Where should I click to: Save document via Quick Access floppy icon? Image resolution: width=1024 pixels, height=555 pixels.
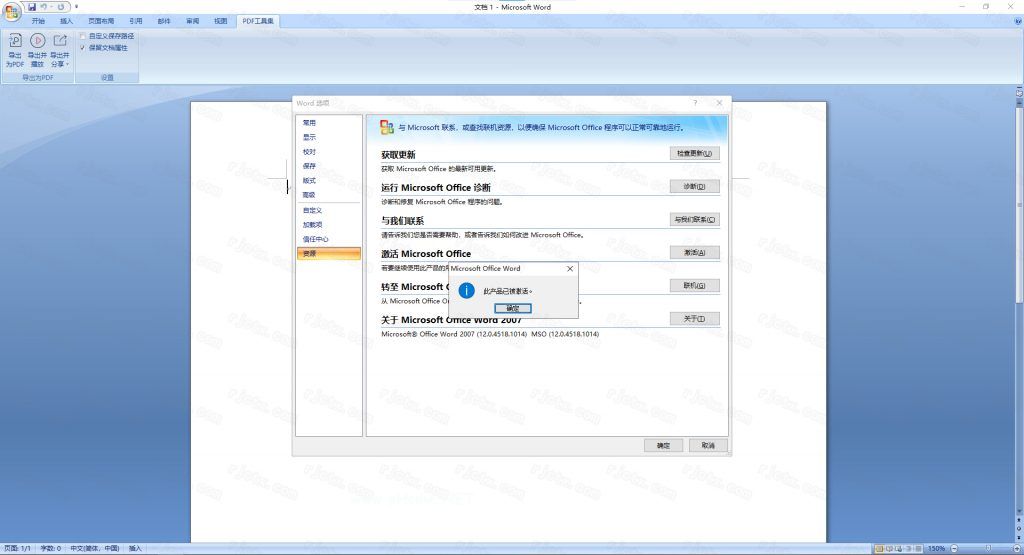32,7
